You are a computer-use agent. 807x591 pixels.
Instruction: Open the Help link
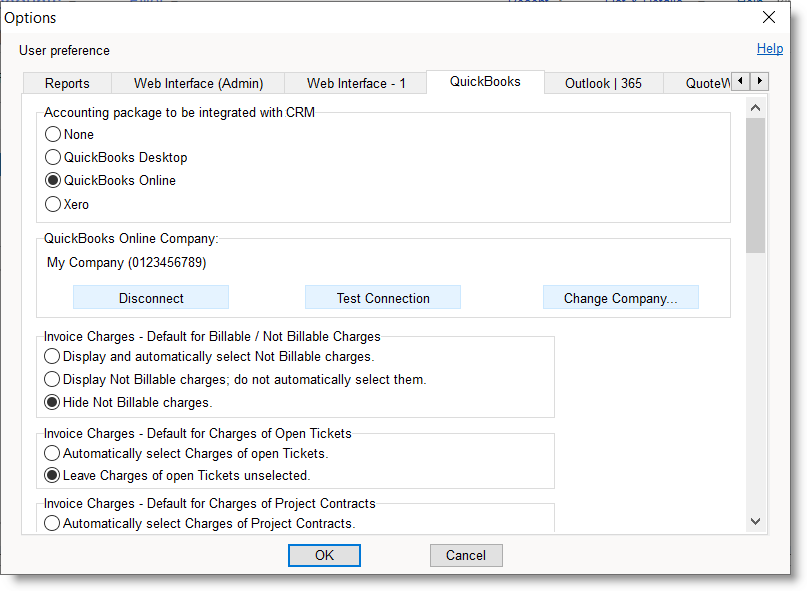769,48
